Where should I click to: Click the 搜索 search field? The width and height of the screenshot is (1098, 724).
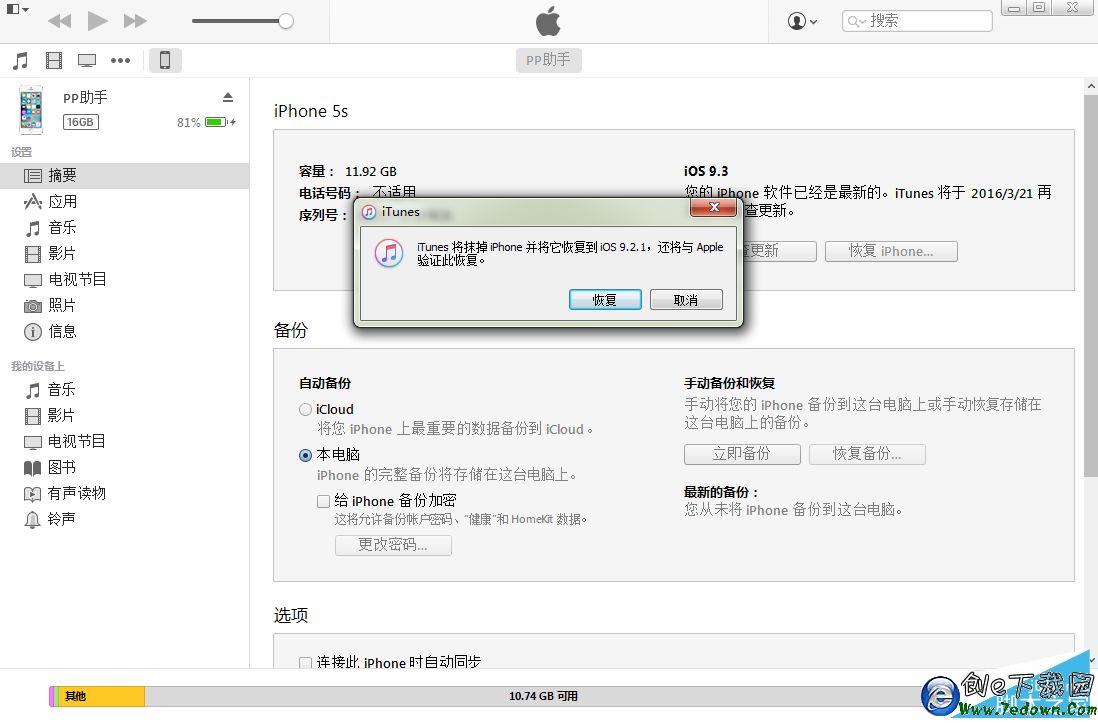(x=918, y=21)
